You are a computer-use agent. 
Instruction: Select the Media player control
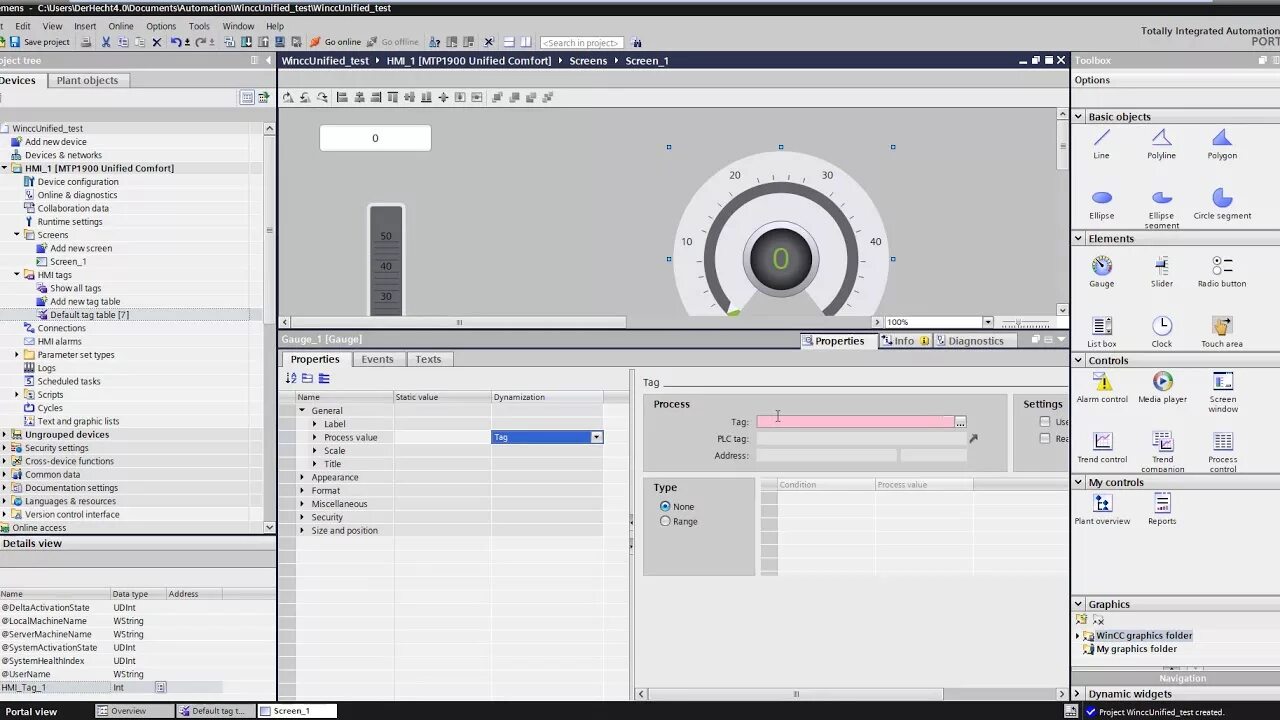tap(1161, 388)
